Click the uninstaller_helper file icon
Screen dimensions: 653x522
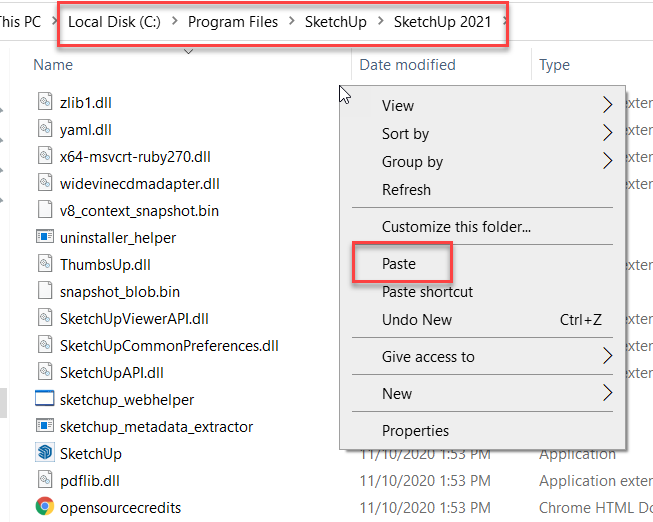[x=44, y=238]
